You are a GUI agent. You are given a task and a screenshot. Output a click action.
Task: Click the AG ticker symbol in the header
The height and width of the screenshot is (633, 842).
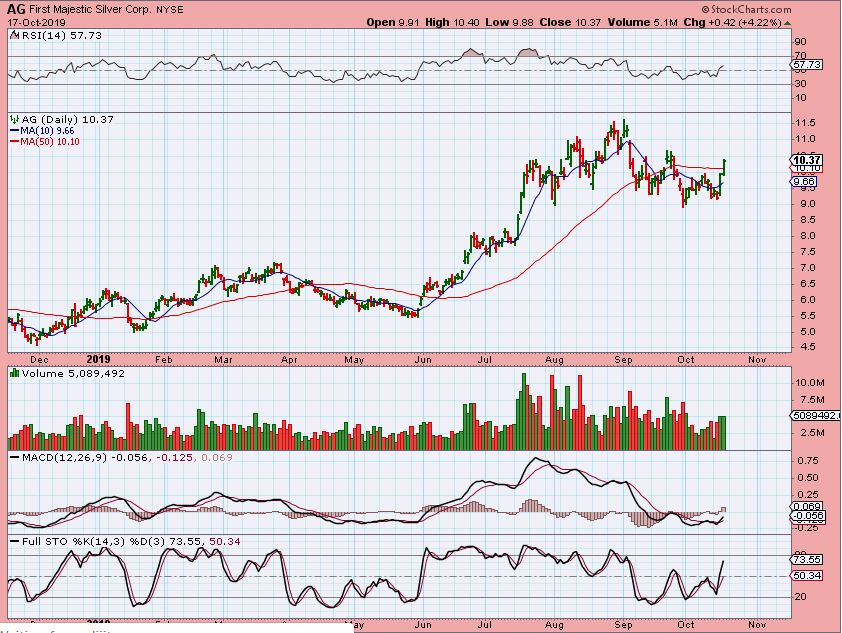coord(16,9)
